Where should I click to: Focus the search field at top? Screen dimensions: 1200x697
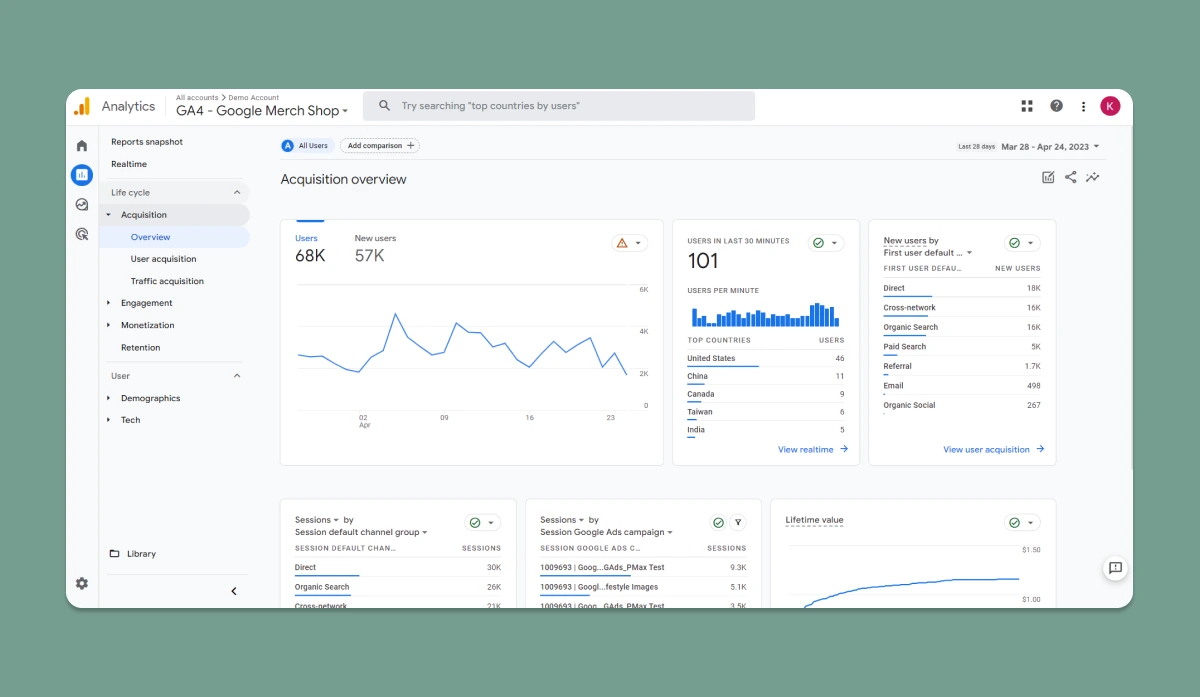(x=559, y=106)
